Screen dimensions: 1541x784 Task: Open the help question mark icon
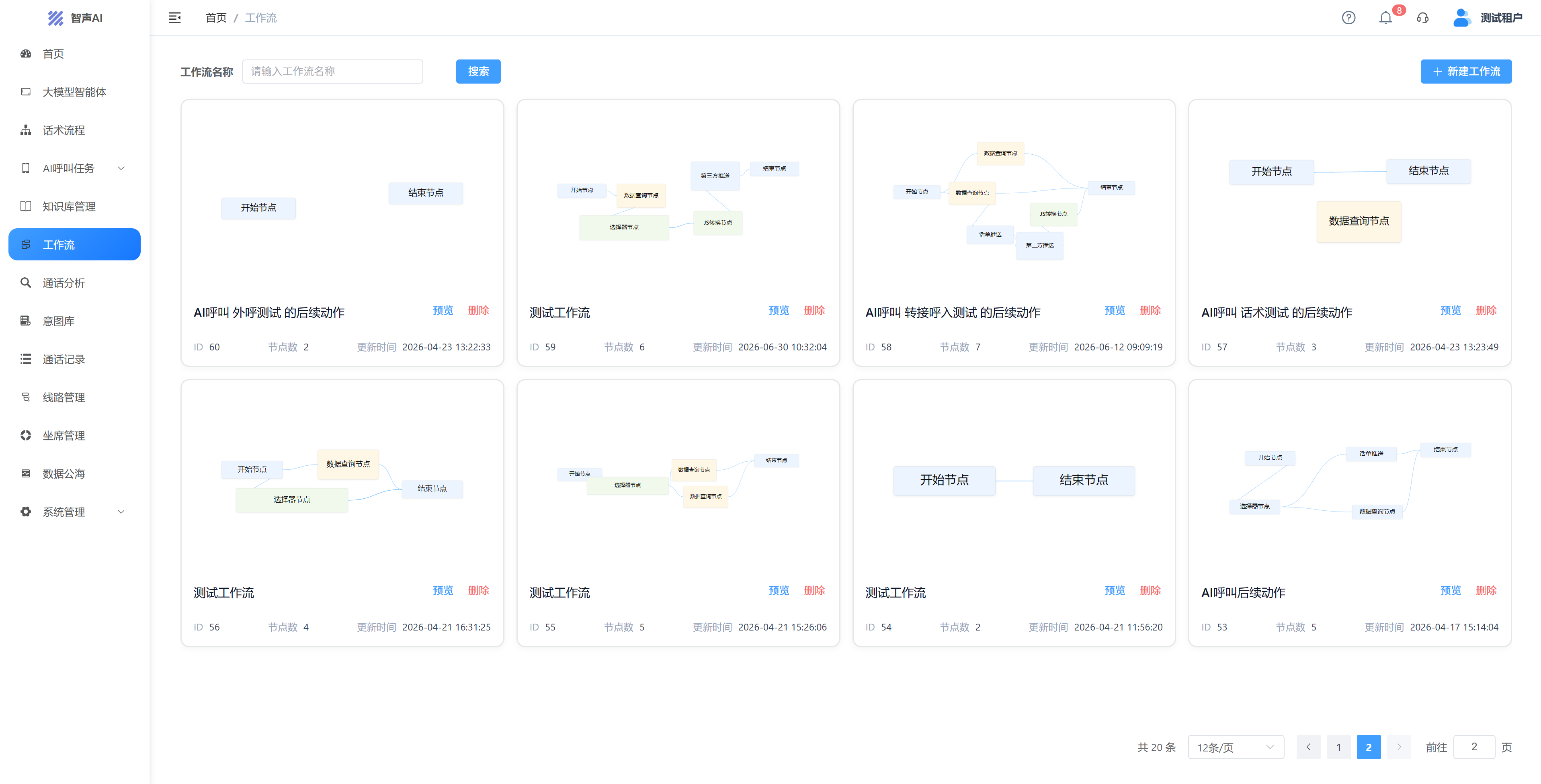(1348, 18)
